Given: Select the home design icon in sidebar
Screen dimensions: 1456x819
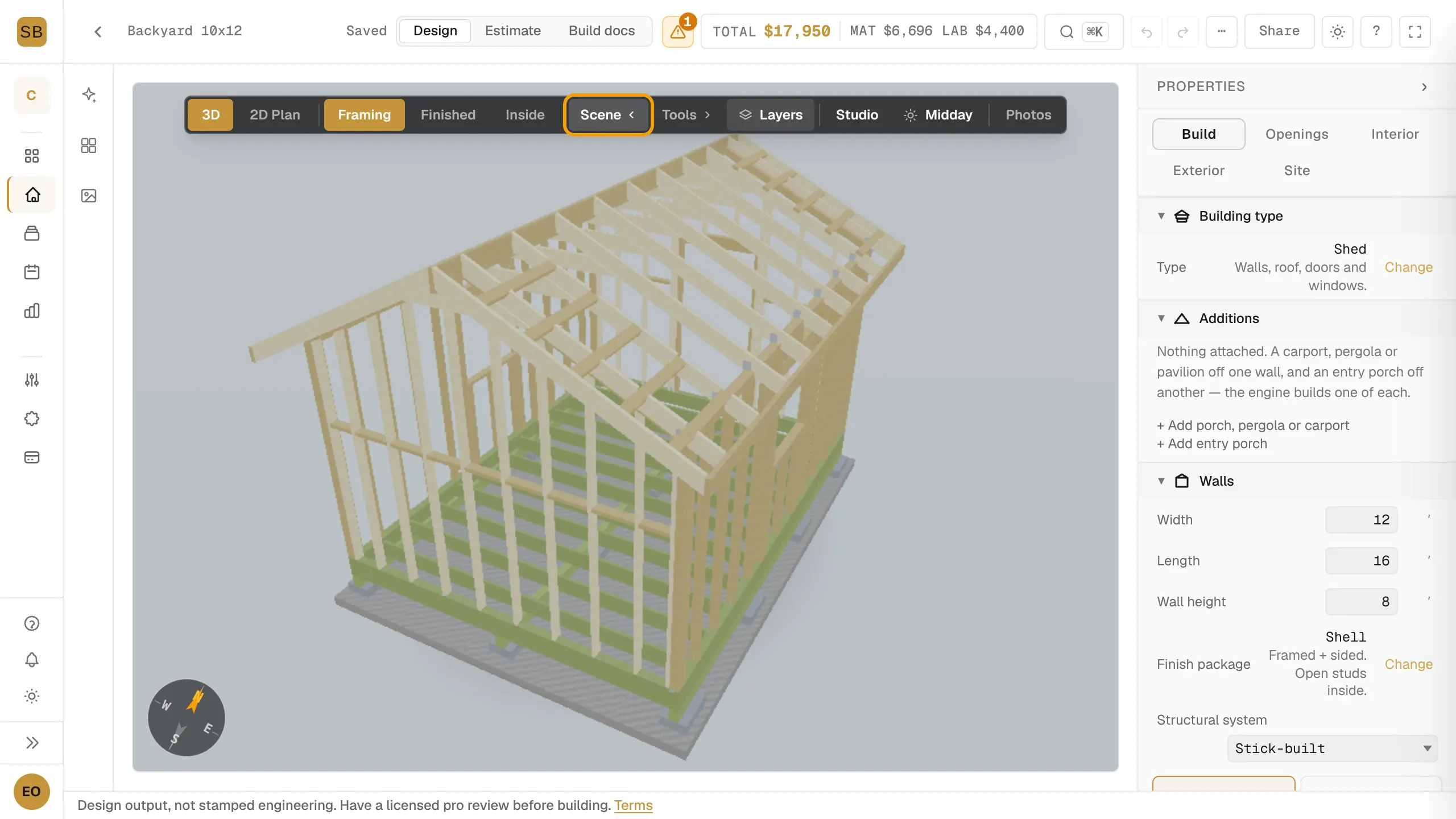Looking at the screenshot, I should point(32,195).
